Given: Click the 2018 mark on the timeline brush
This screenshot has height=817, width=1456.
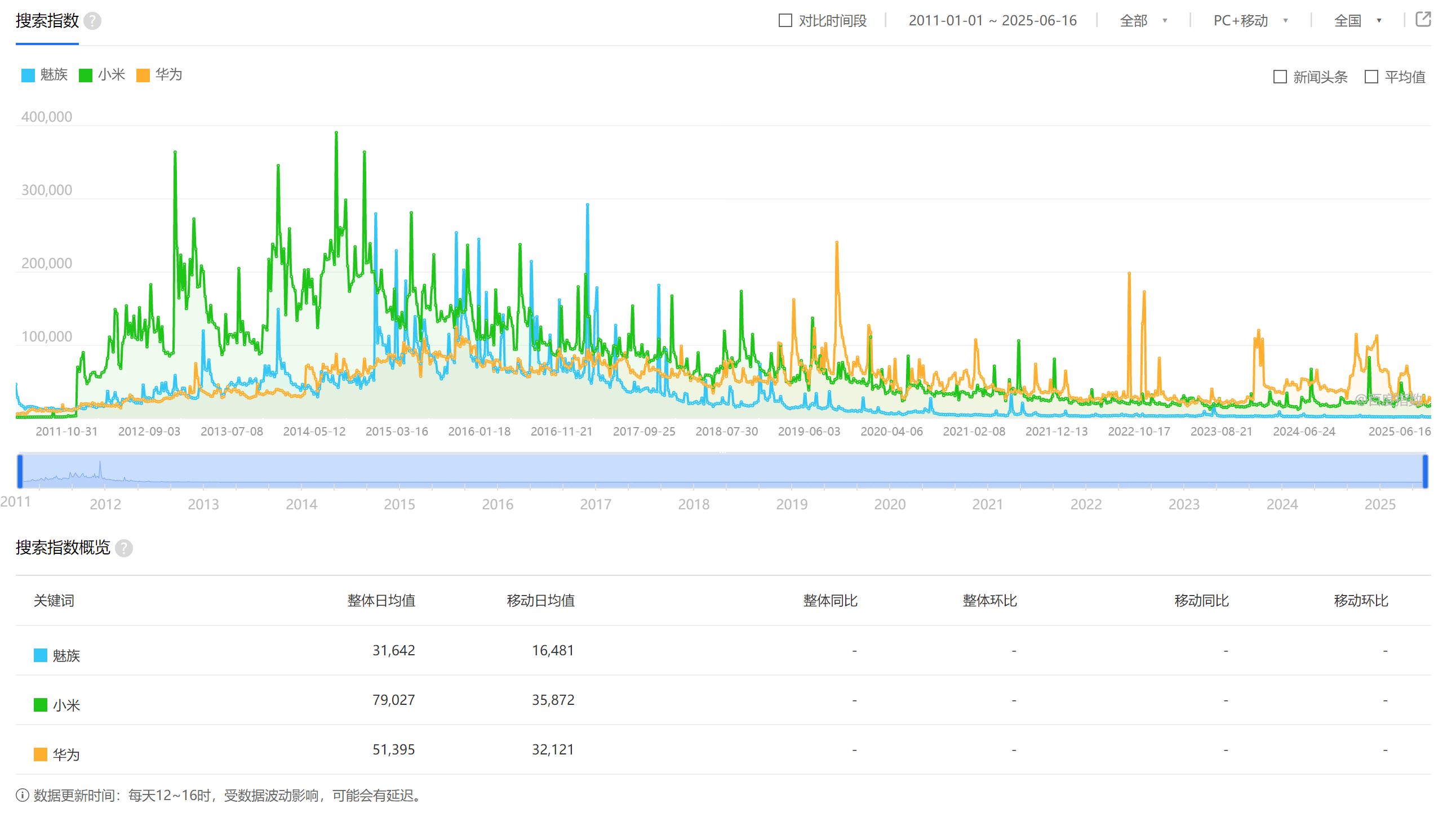Looking at the screenshot, I should pos(694,504).
